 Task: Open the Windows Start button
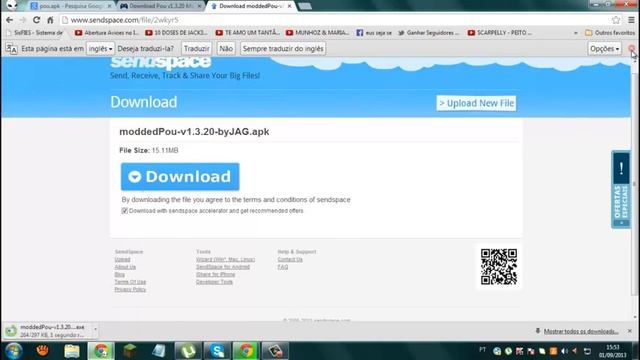[13, 351]
